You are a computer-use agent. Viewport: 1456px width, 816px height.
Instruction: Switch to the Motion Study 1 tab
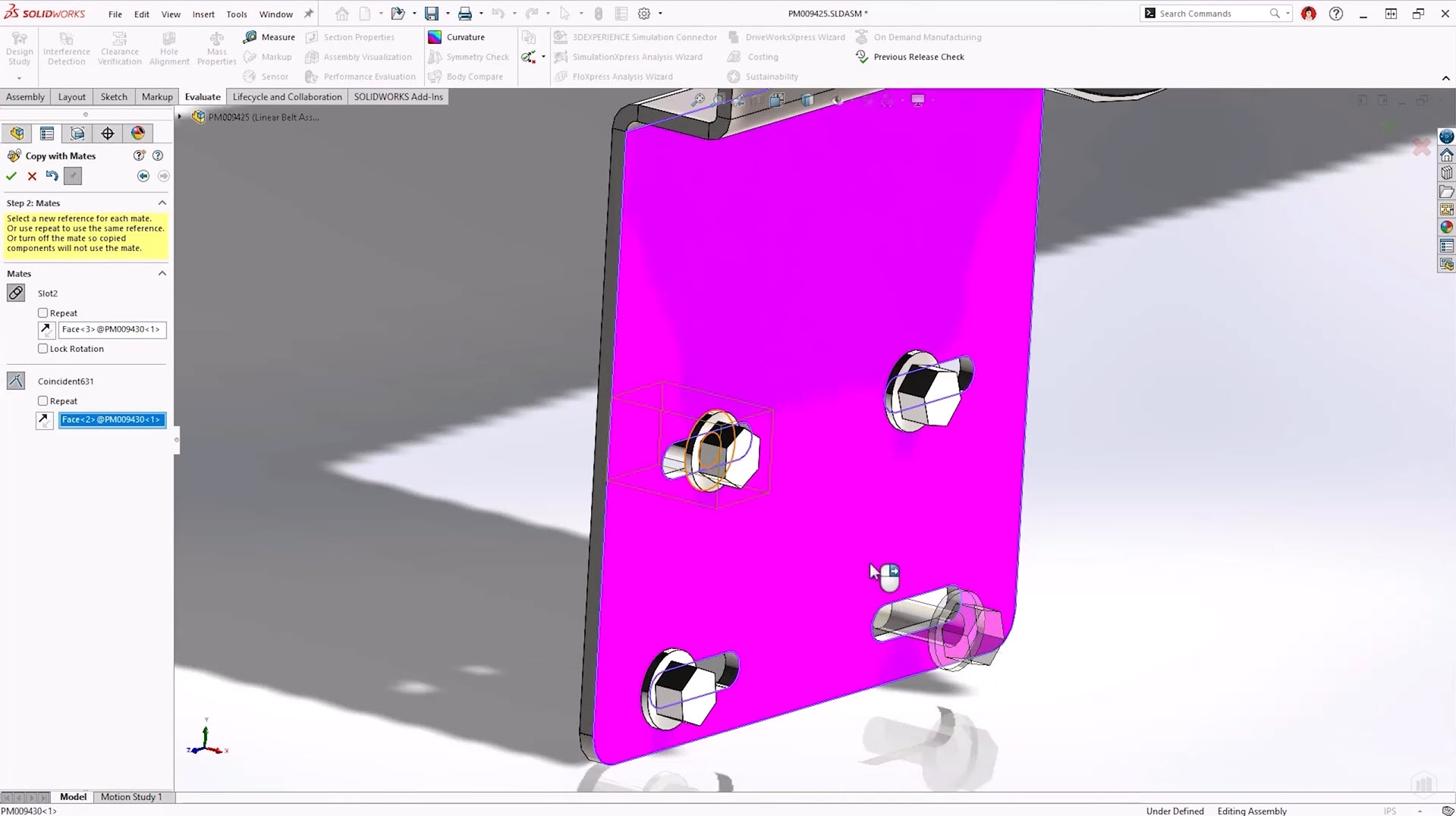(x=131, y=797)
